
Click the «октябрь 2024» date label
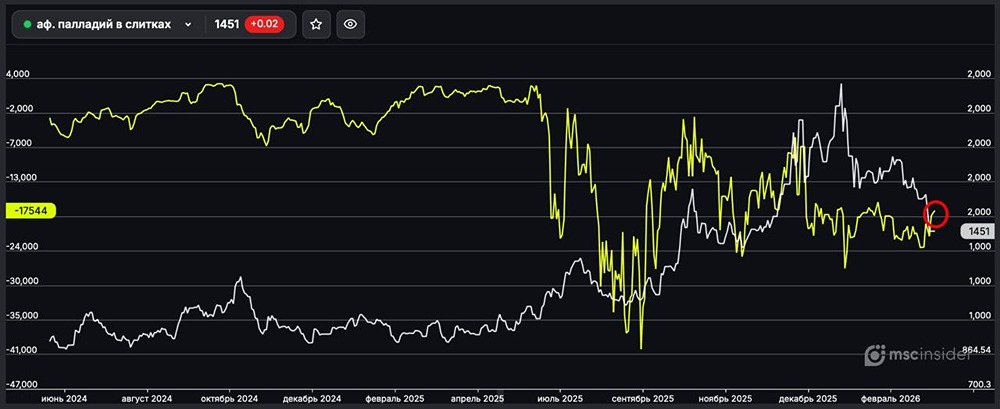point(228,399)
